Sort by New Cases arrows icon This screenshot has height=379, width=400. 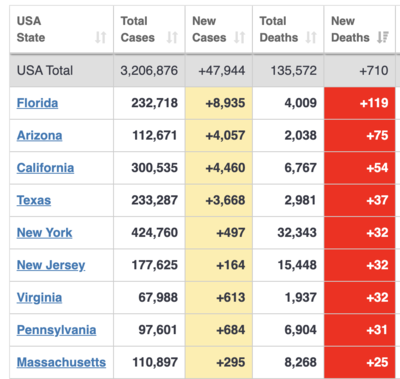[x=239, y=37]
